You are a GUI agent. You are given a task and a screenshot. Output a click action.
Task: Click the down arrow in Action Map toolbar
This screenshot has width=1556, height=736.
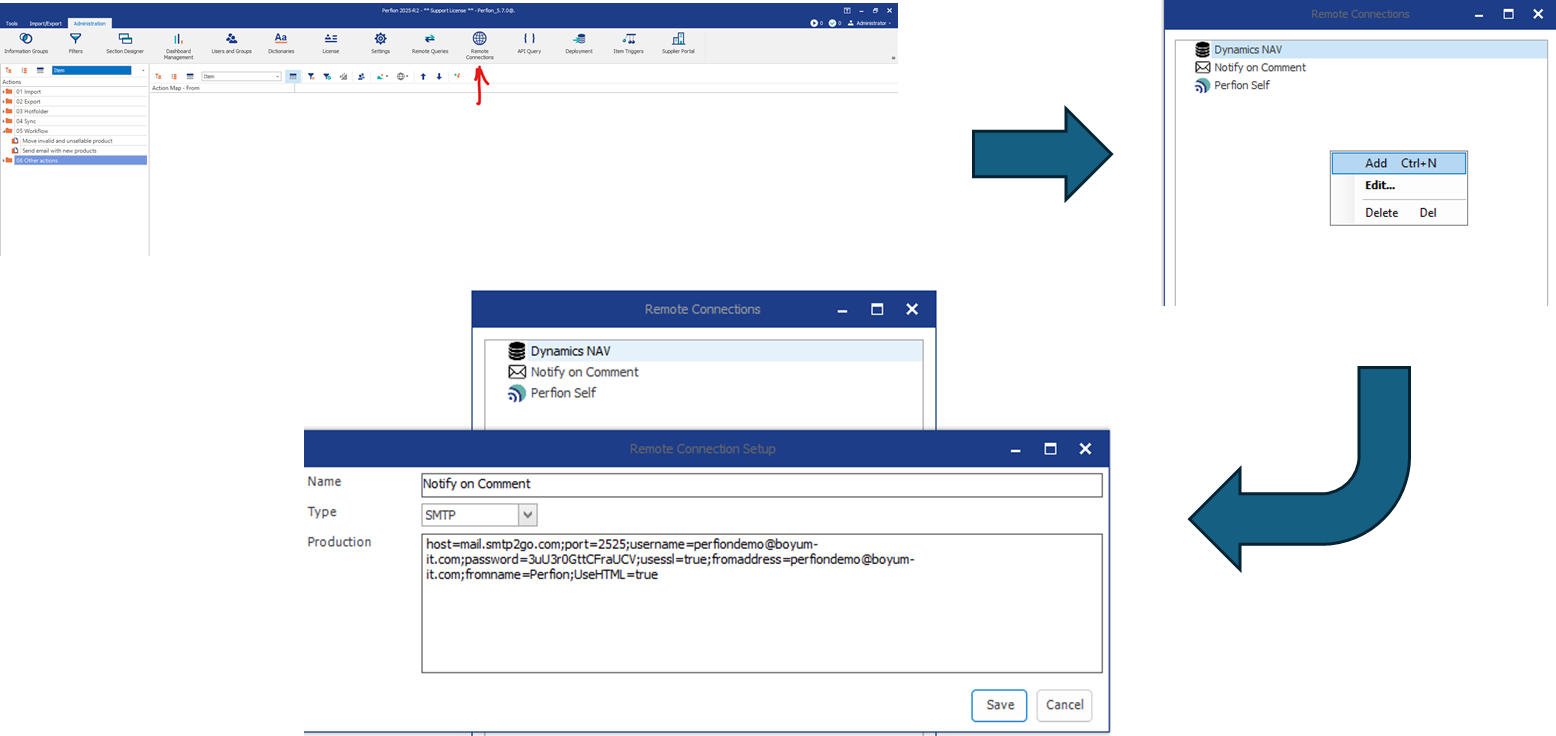tap(438, 76)
